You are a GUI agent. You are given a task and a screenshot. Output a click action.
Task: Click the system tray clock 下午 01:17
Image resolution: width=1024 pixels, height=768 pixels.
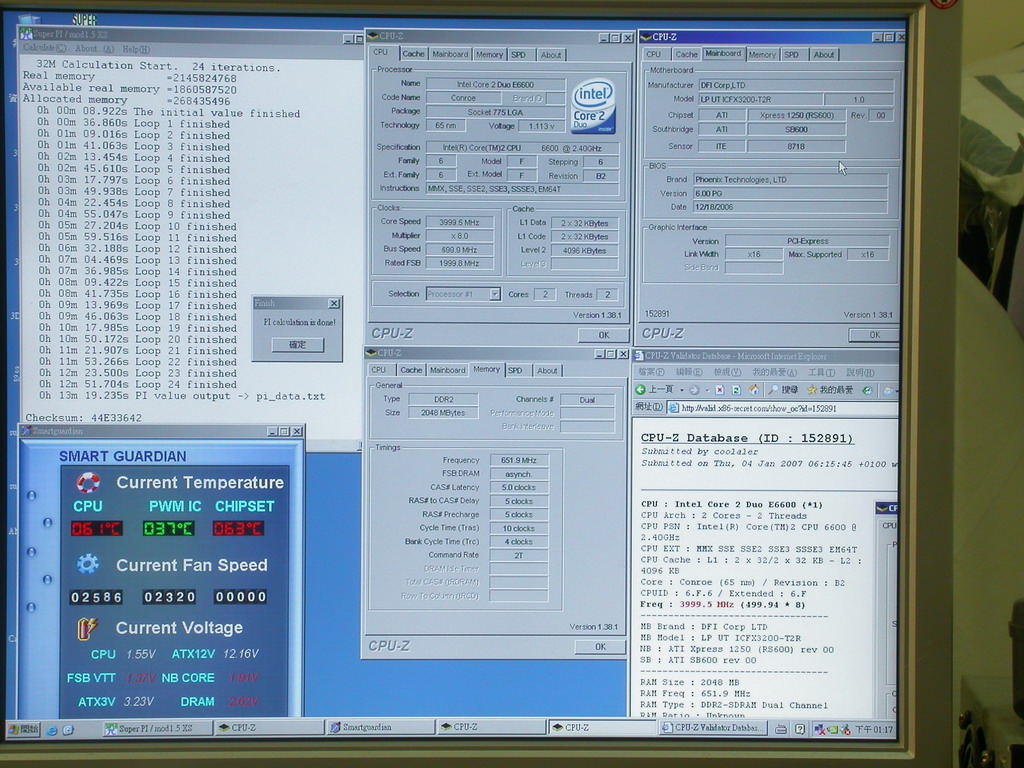coord(874,729)
